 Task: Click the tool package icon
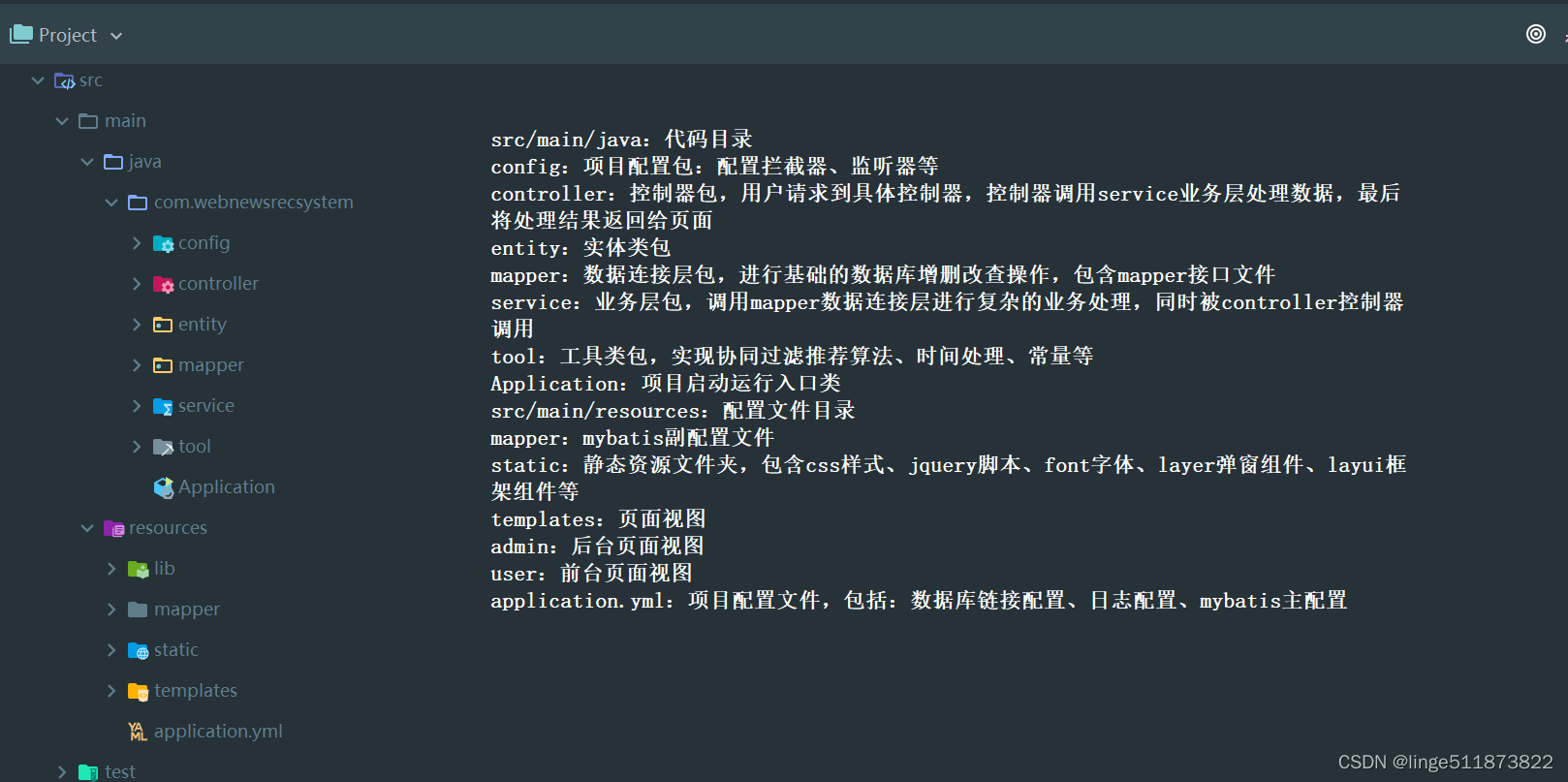(164, 447)
